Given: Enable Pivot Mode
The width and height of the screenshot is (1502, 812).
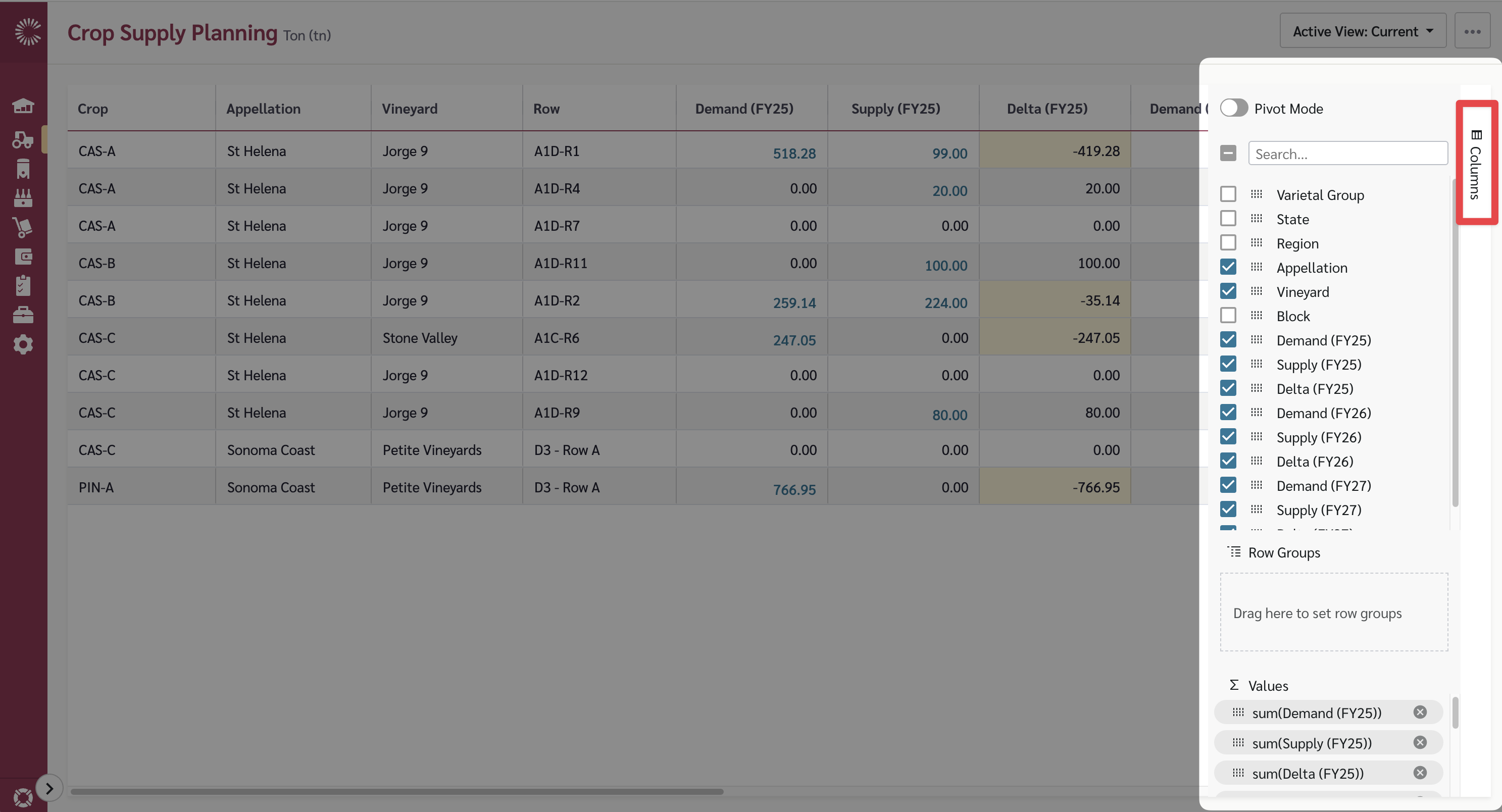Looking at the screenshot, I should (1233, 108).
